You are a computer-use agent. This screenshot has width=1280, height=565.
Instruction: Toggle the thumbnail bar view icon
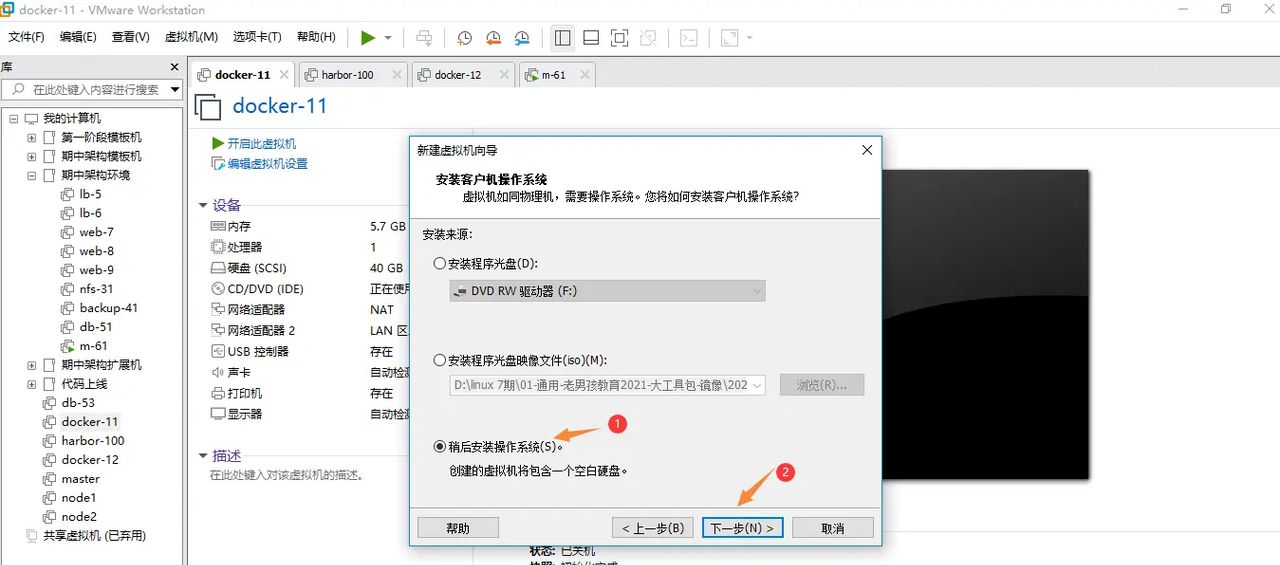click(591, 38)
